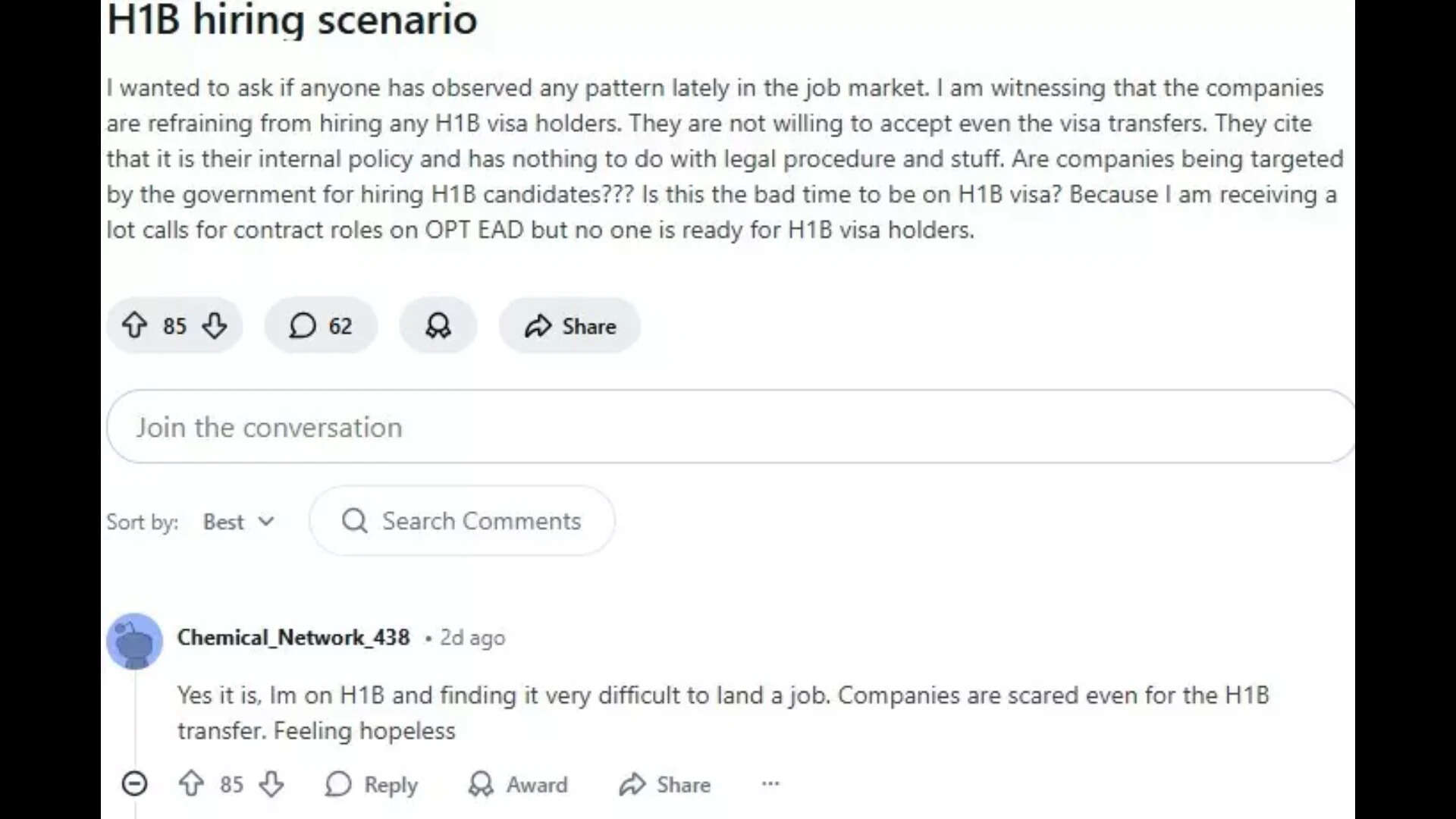Downvote Chemical_Network_438's comment
Image resolution: width=1456 pixels, height=819 pixels.
click(271, 784)
